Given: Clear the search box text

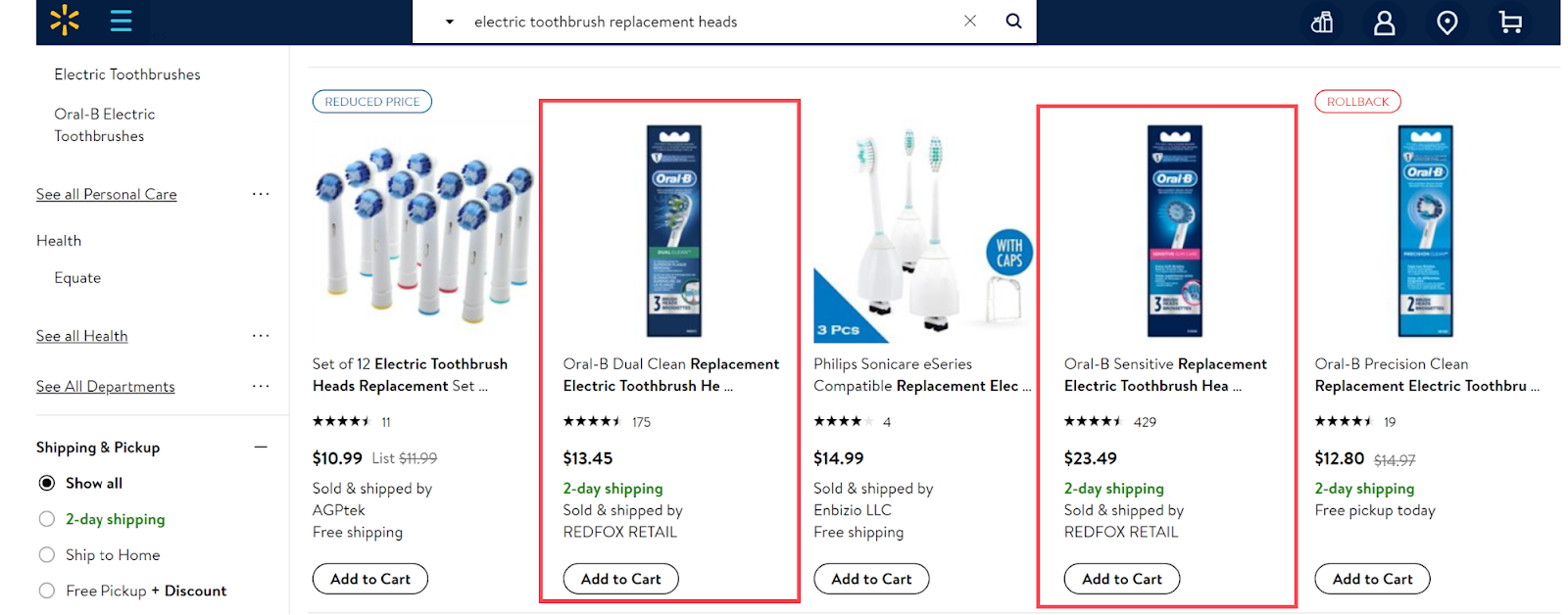Looking at the screenshot, I should click(x=969, y=21).
